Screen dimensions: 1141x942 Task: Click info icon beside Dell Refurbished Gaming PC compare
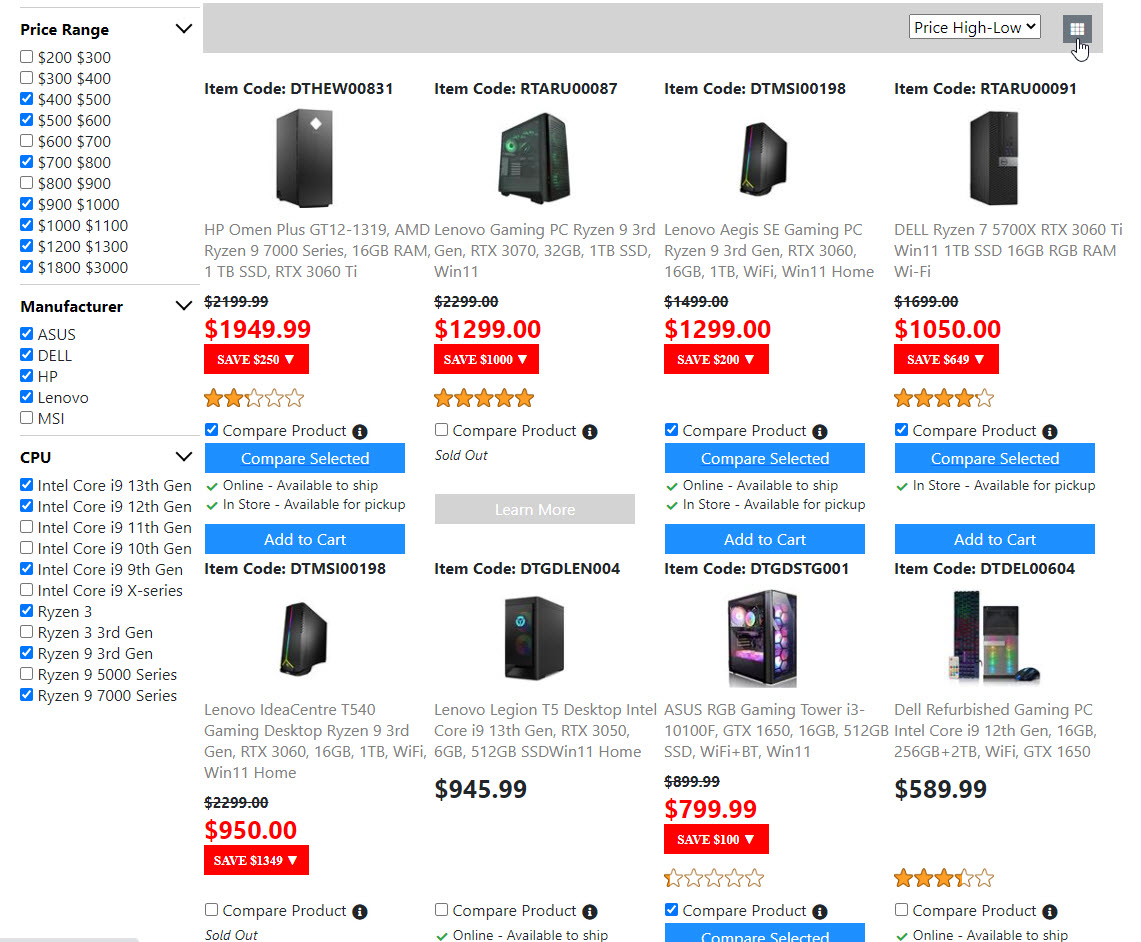tap(1050, 912)
